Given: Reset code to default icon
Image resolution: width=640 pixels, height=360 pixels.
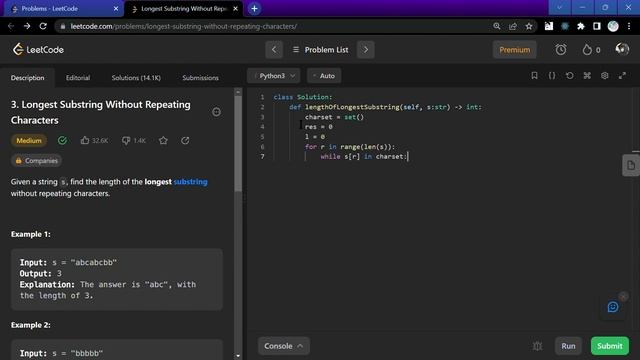Looking at the screenshot, I should tap(569, 76).
